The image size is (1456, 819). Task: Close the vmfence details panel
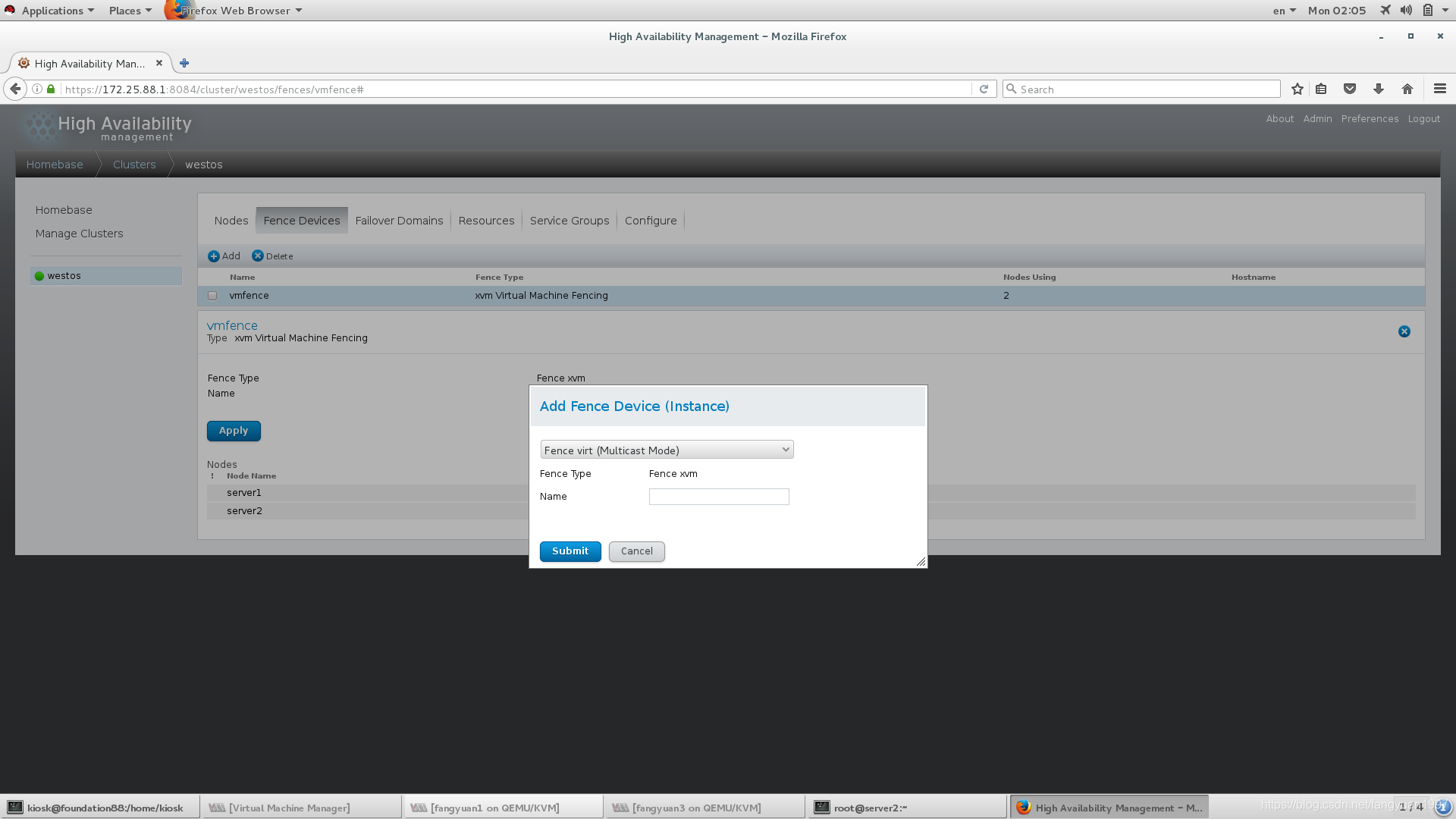tap(1404, 331)
